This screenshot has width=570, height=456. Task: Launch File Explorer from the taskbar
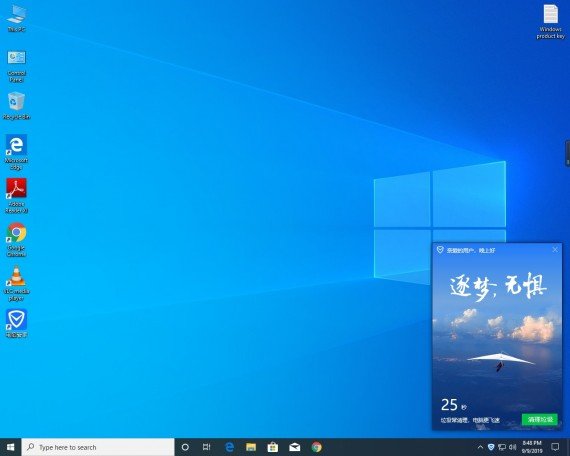click(x=251, y=447)
